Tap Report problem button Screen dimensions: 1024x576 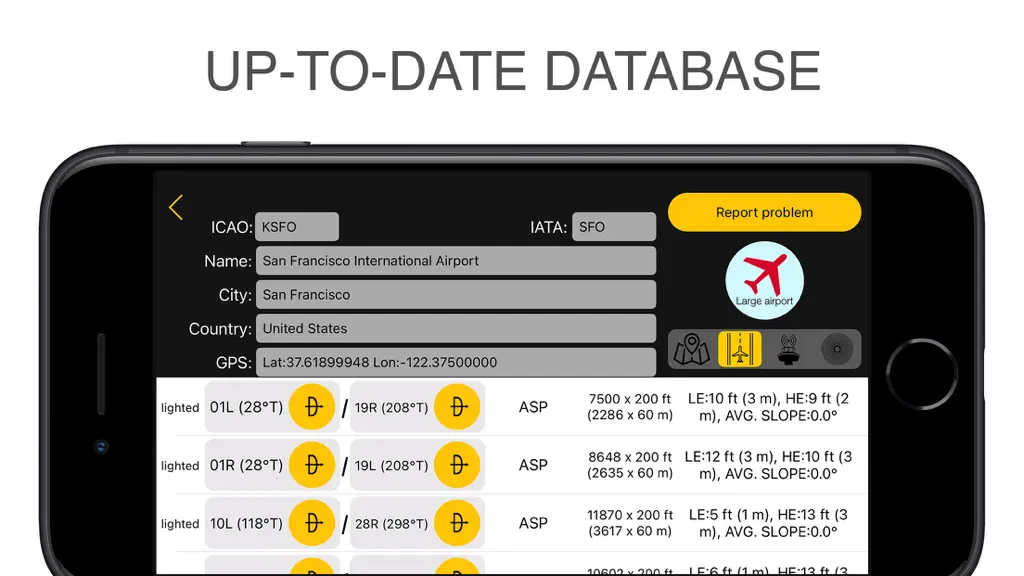(x=764, y=212)
